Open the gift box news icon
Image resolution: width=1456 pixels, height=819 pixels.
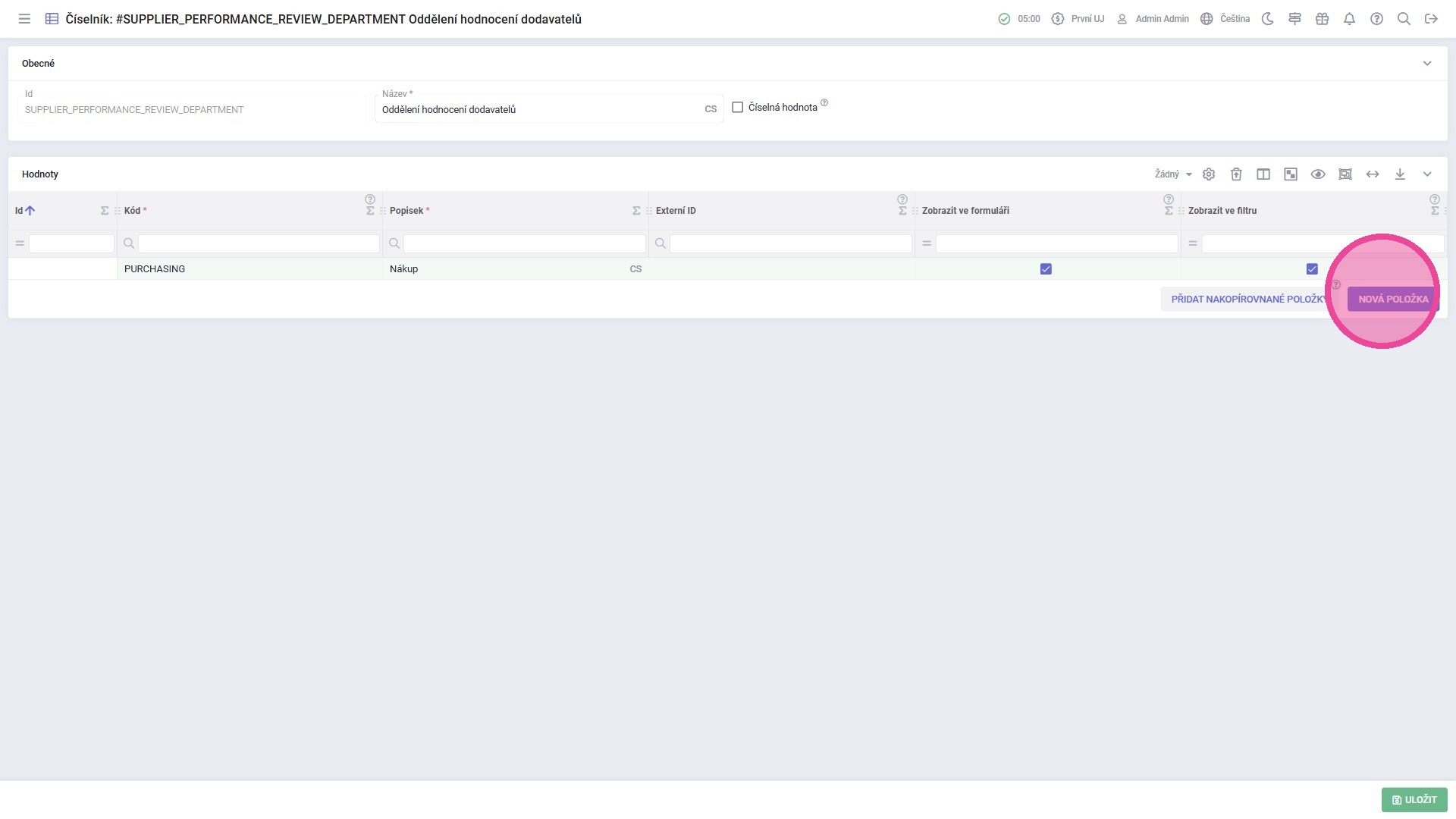tap(1322, 19)
